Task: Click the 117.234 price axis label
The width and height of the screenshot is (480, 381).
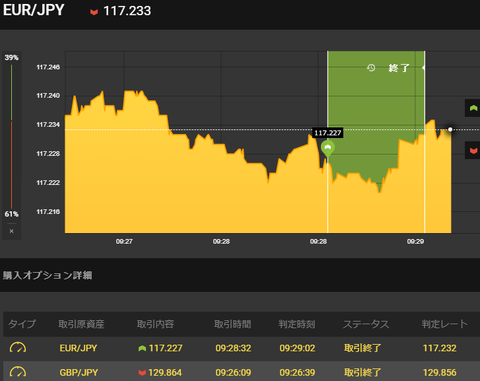Action: 48,125
